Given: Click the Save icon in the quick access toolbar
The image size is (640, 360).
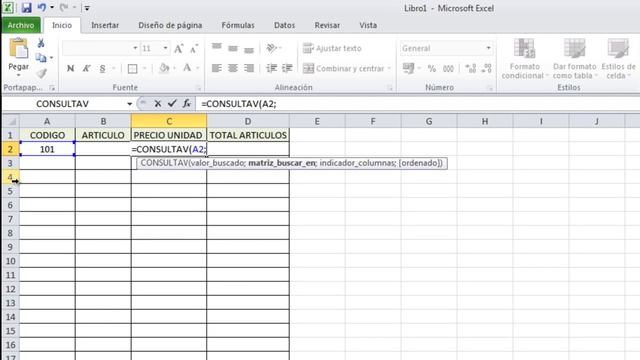Looking at the screenshot, I should (27, 8).
